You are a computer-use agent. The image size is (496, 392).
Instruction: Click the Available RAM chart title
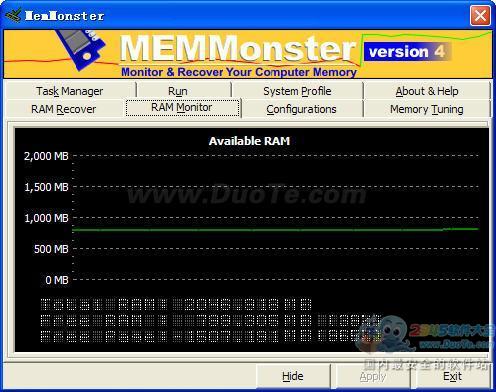click(249, 141)
